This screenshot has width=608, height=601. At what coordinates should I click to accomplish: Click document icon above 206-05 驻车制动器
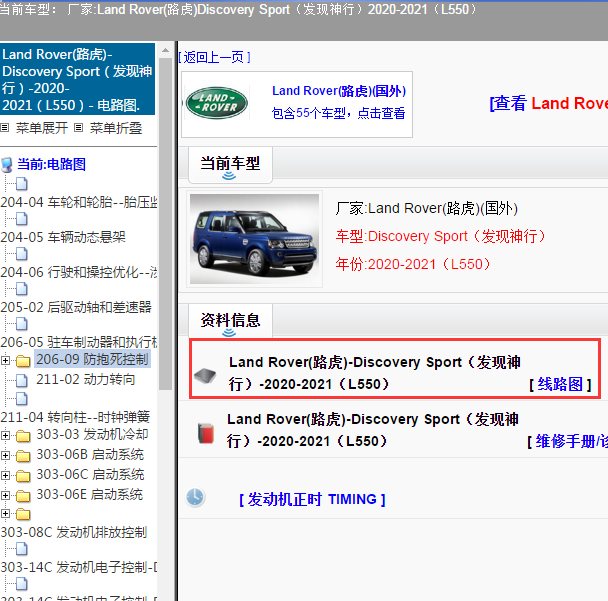(21, 324)
